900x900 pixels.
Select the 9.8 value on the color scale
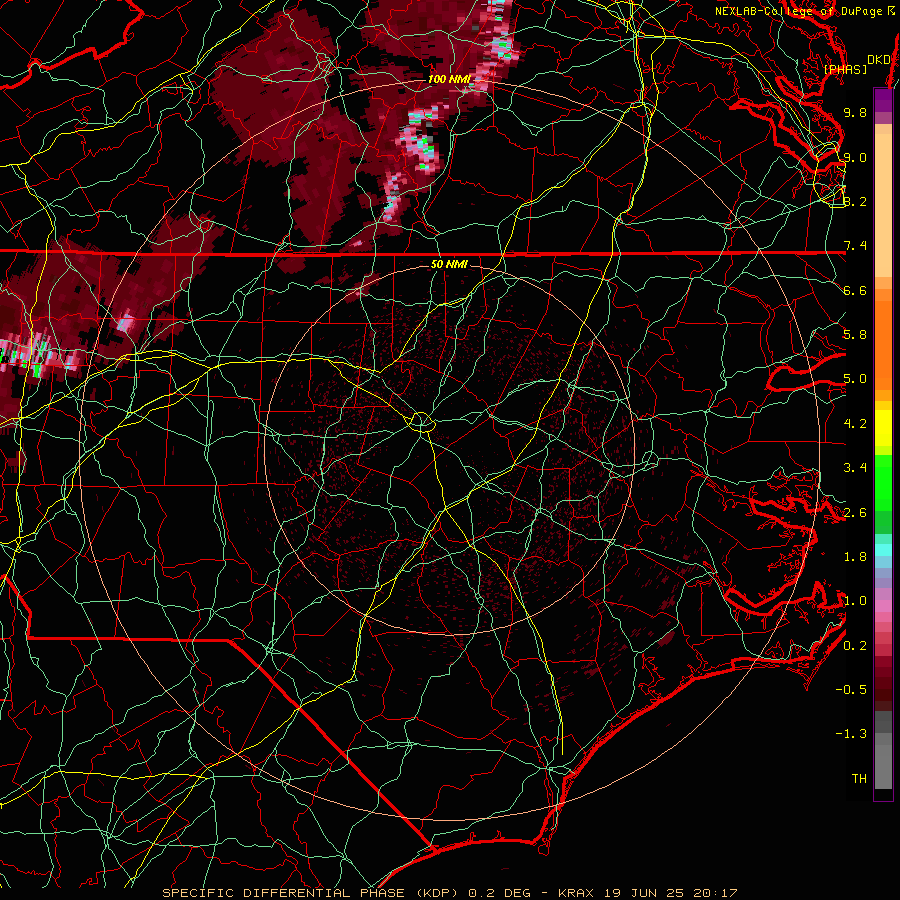pyautogui.click(x=855, y=112)
